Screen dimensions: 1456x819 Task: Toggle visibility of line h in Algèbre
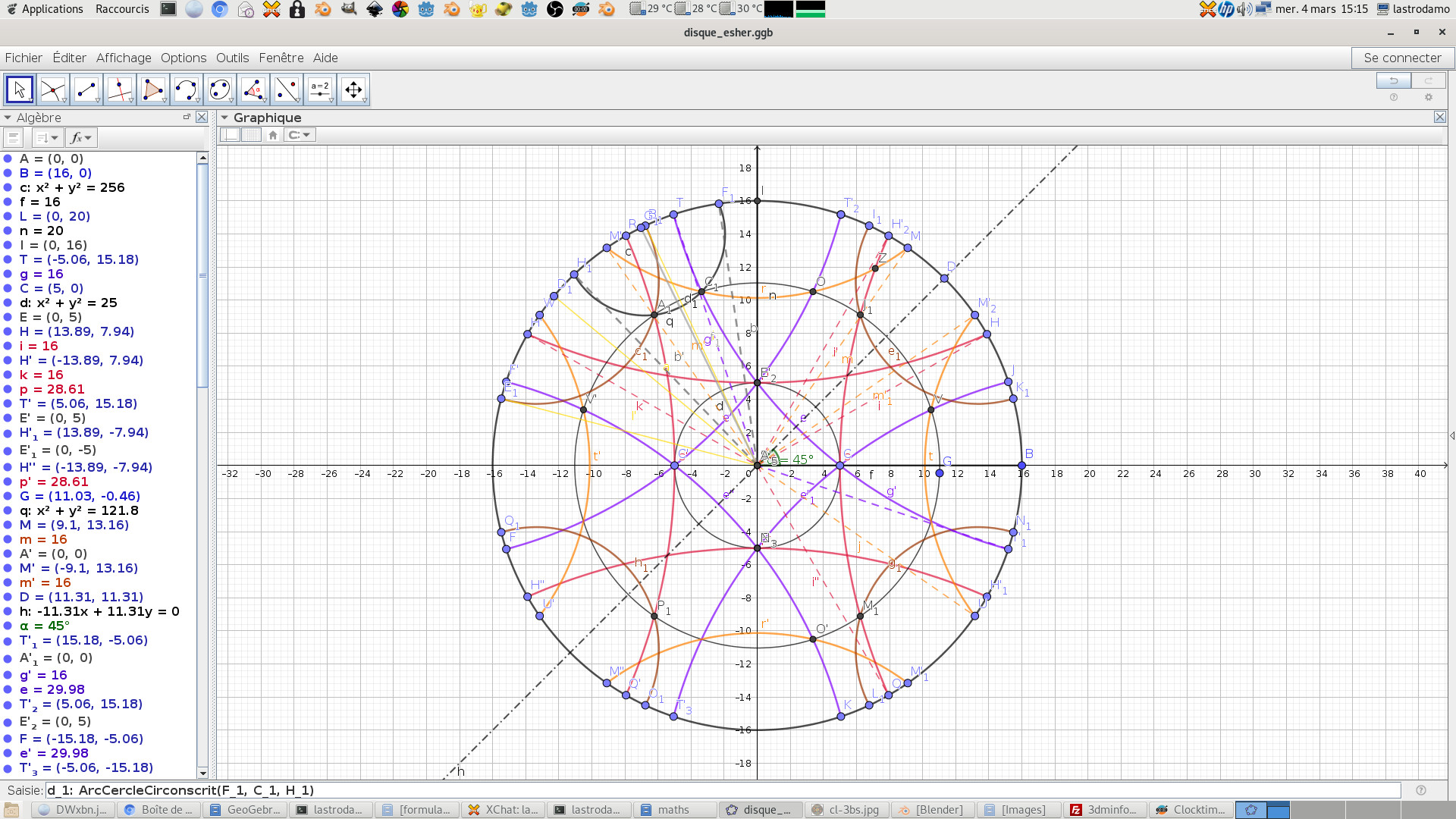[8, 612]
